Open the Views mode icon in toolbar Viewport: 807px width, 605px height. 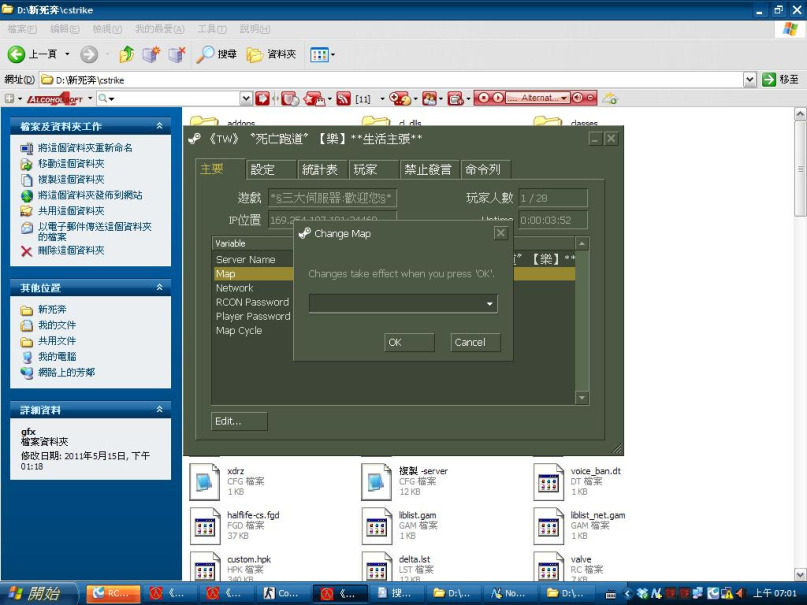[319, 54]
